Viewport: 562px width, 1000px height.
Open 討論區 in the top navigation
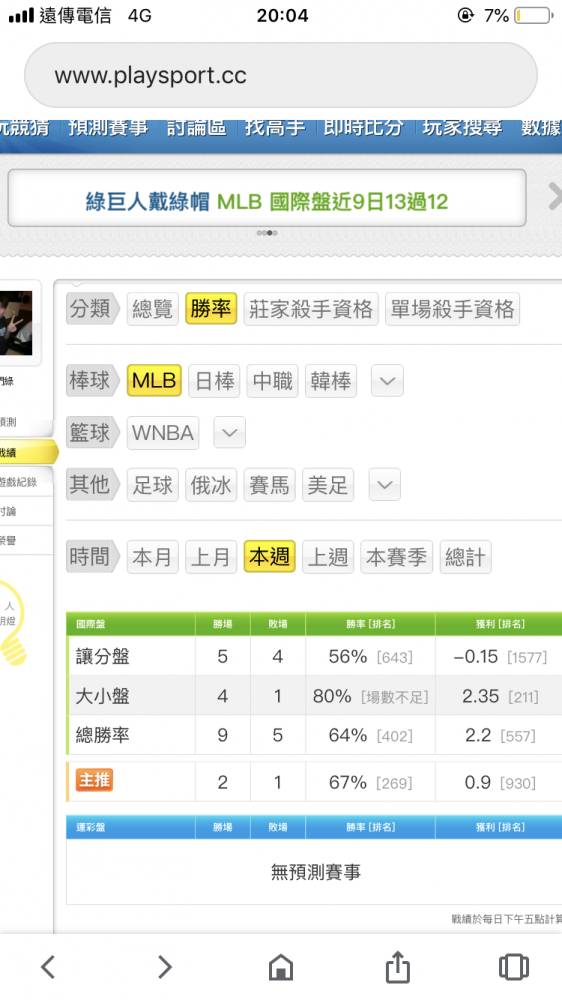click(x=196, y=127)
